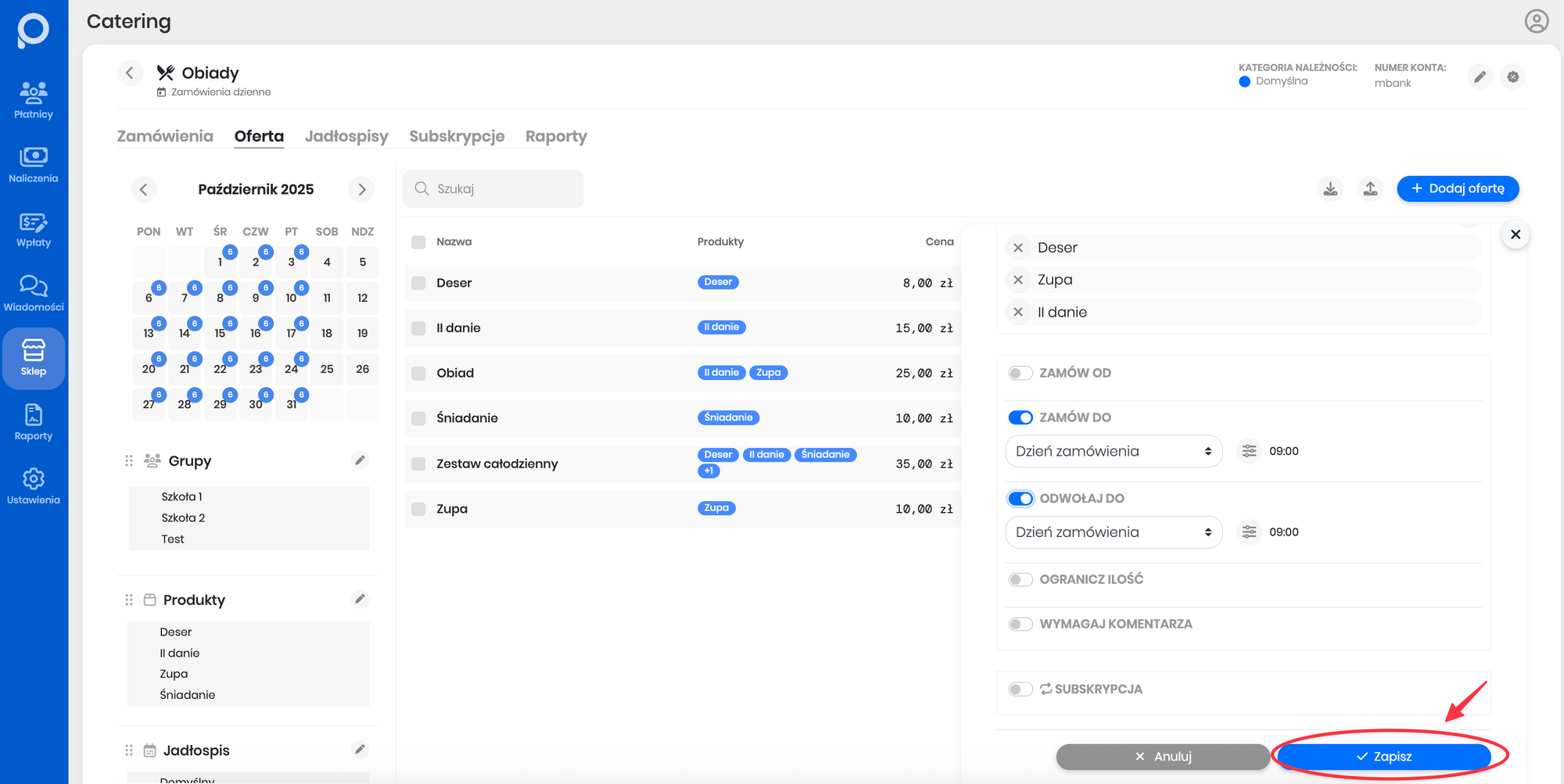Viewport: 1564px width, 784px height.
Task: Enable the Zamów od toggle
Action: [x=1021, y=373]
